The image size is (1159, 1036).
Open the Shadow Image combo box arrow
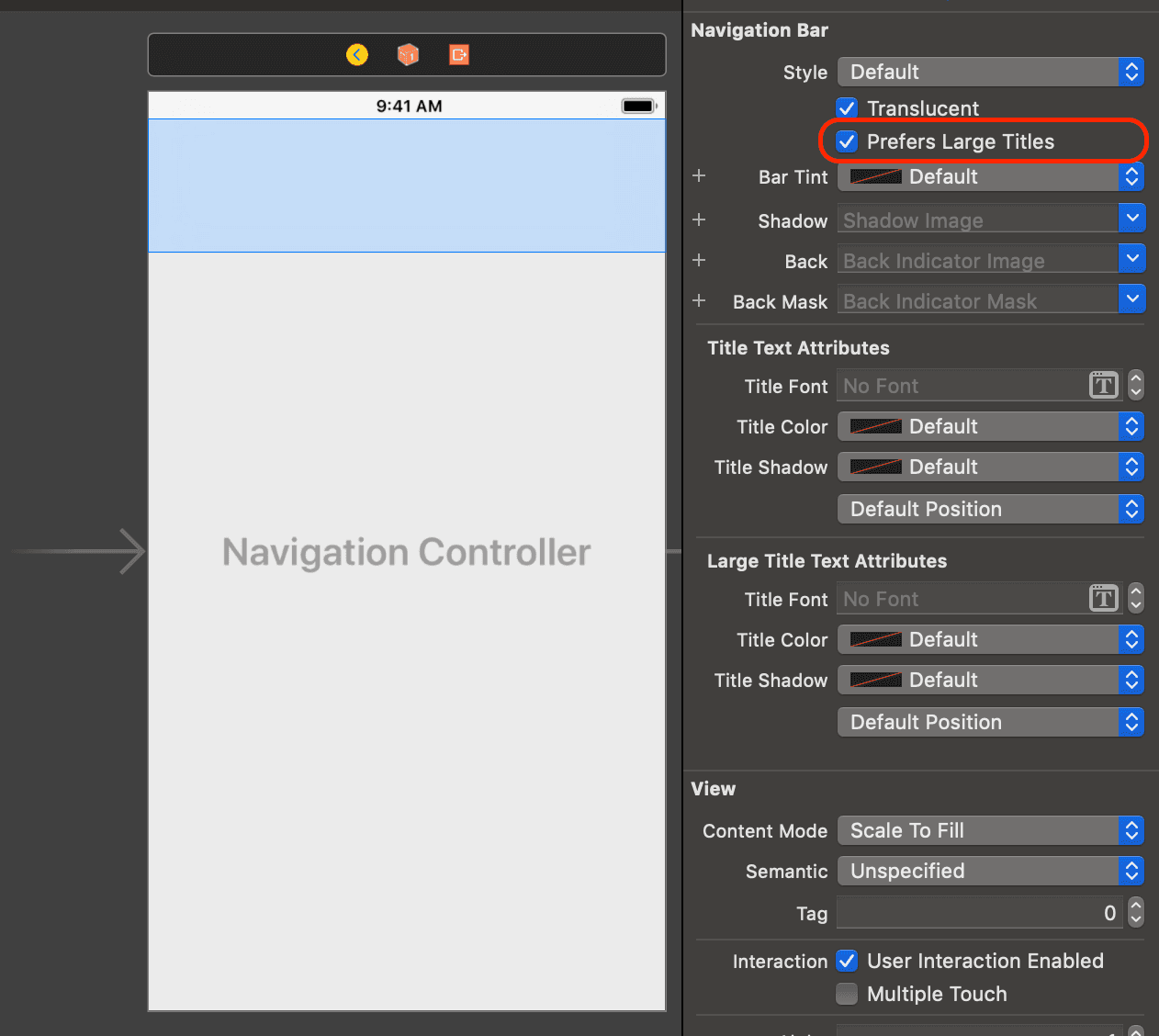click(x=1131, y=219)
